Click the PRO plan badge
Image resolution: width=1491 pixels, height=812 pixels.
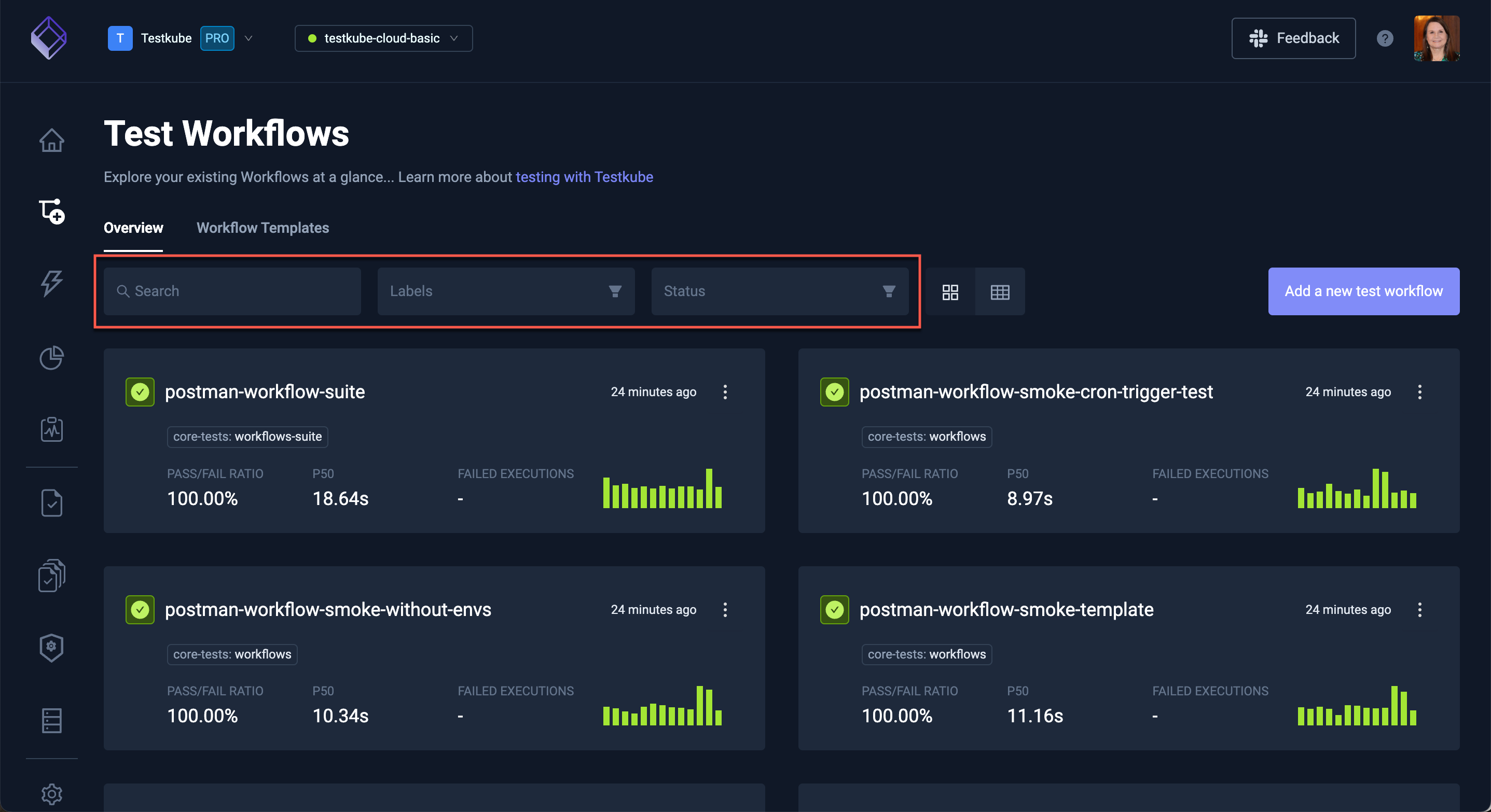[x=217, y=38]
